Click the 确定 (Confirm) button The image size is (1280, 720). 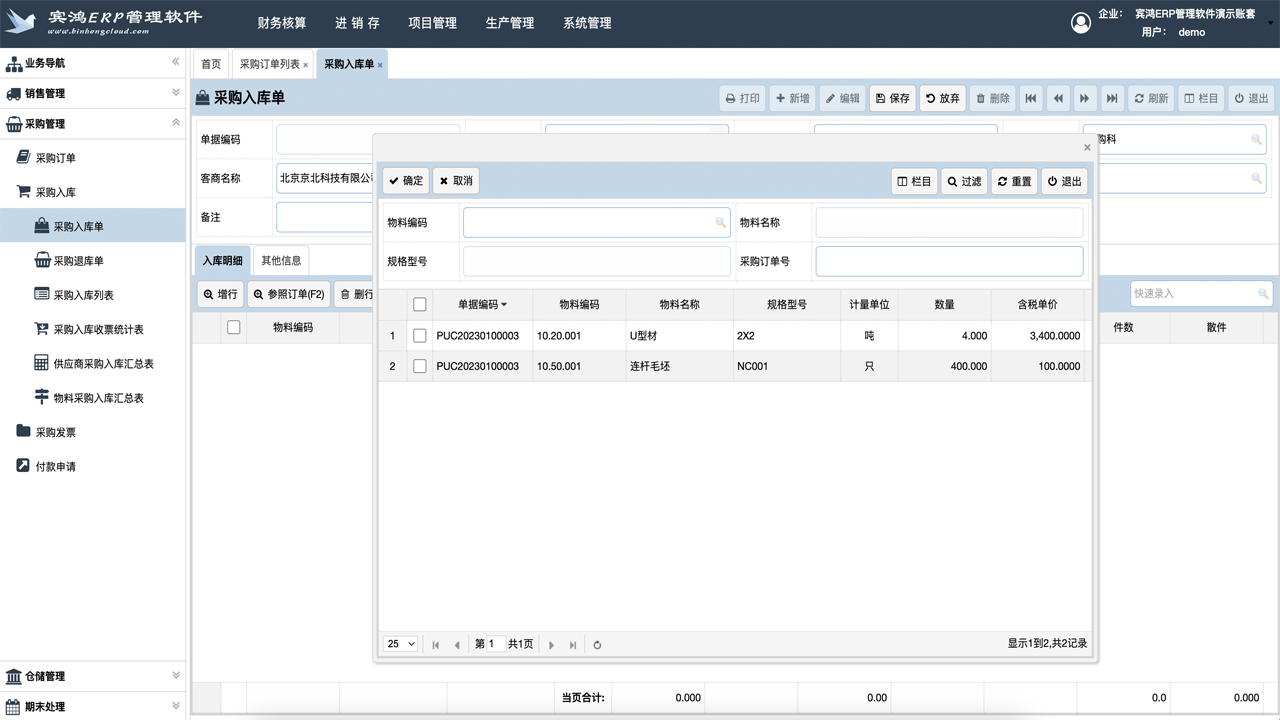(x=404, y=181)
